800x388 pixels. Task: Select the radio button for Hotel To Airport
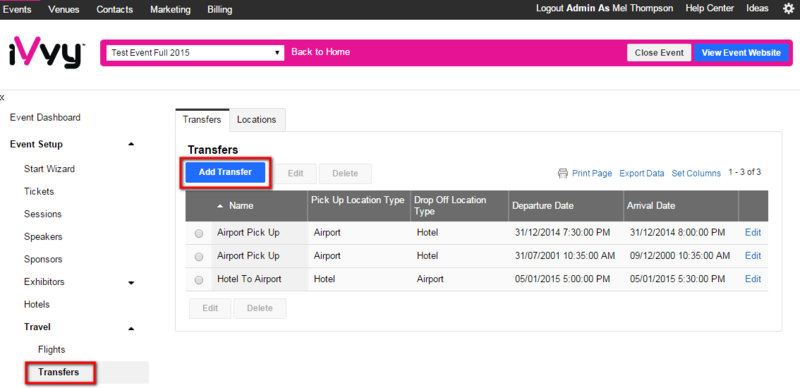click(x=199, y=280)
